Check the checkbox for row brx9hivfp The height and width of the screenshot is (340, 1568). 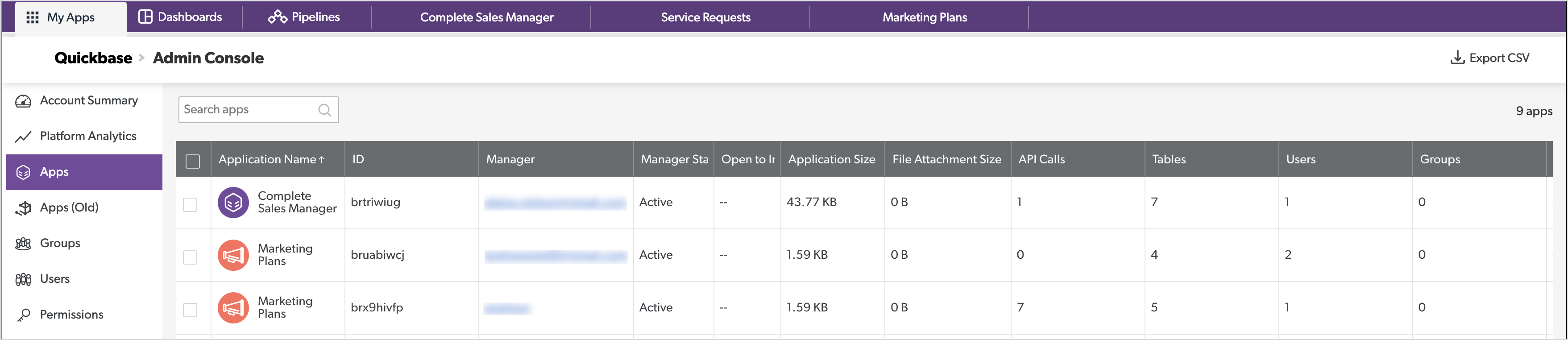[190, 310]
